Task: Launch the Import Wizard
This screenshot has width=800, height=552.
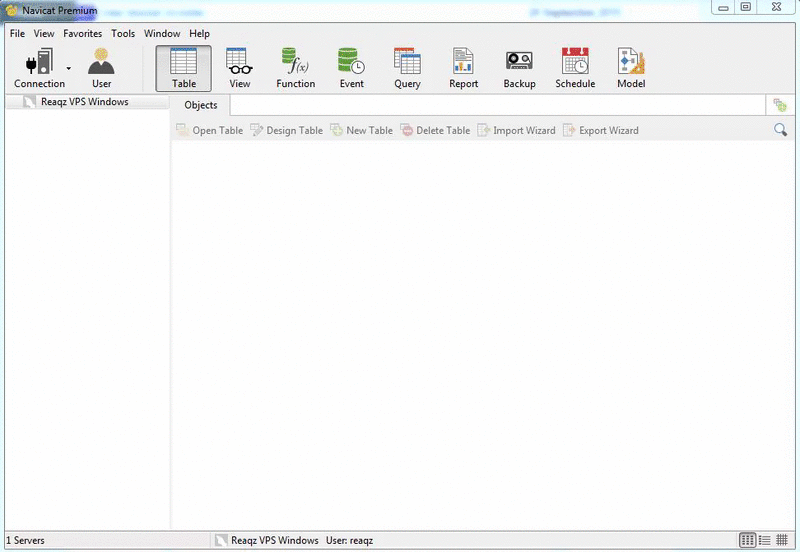Action: pyautogui.click(x=516, y=131)
